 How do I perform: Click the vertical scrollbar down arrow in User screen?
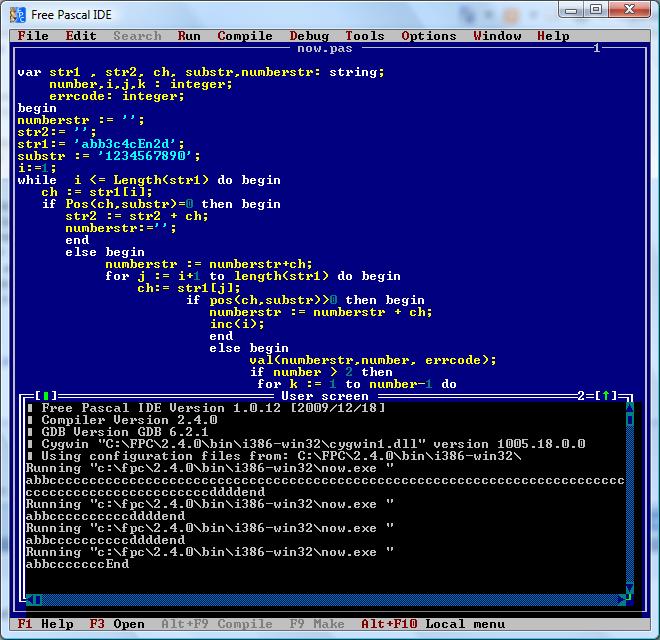click(630, 589)
